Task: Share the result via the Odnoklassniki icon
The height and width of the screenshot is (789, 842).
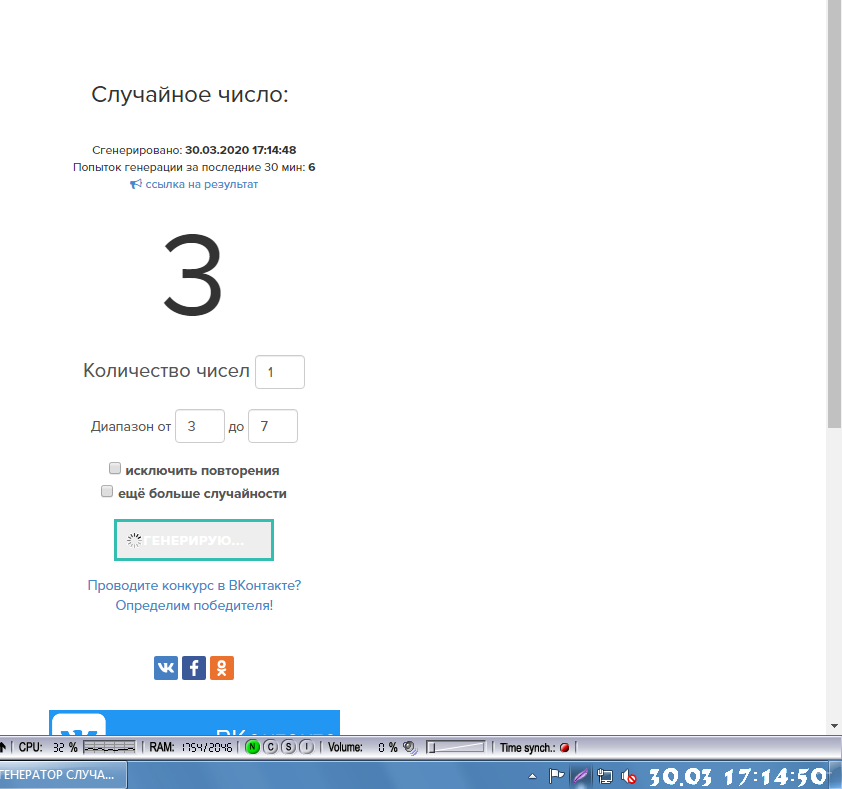Action: 222,668
